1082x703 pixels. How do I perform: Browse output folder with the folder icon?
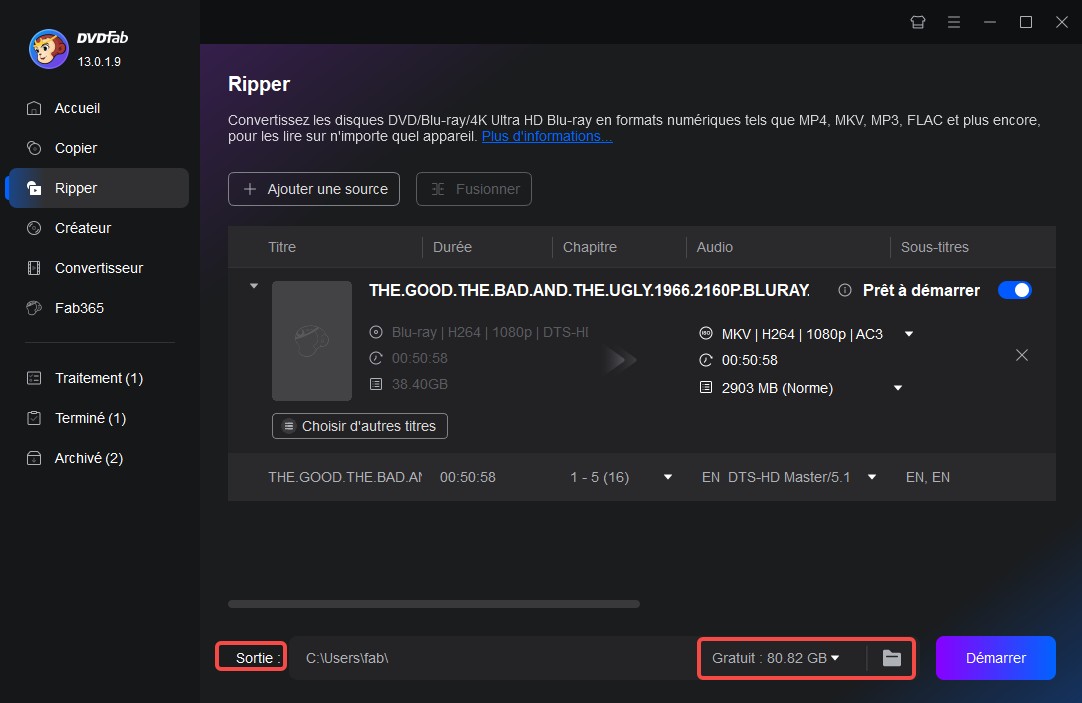[892, 658]
